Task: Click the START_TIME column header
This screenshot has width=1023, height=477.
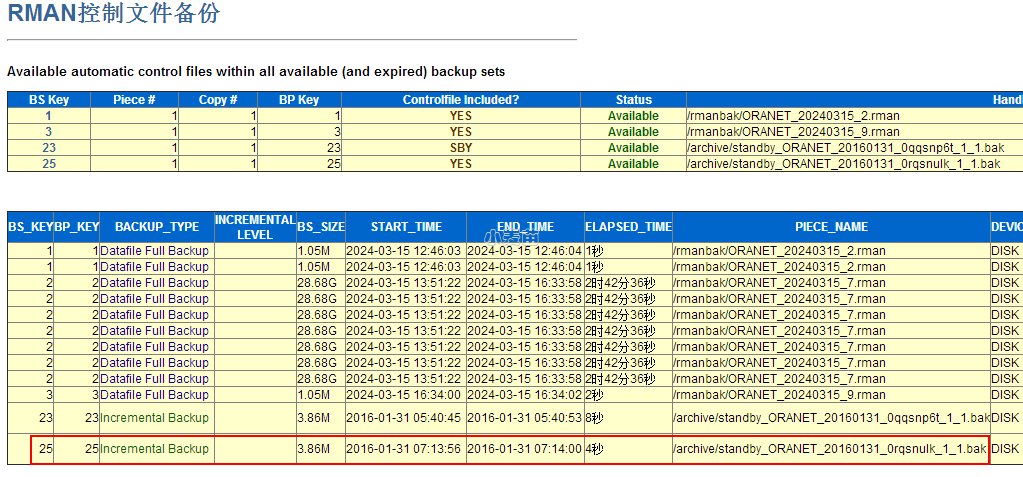Action: [405, 227]
